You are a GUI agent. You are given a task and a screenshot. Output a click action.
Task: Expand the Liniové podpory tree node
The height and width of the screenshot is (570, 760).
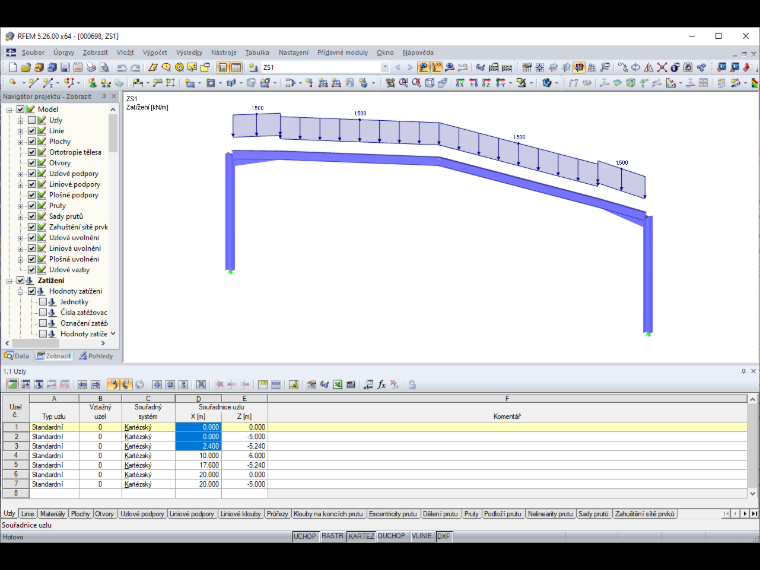(20, 184)
